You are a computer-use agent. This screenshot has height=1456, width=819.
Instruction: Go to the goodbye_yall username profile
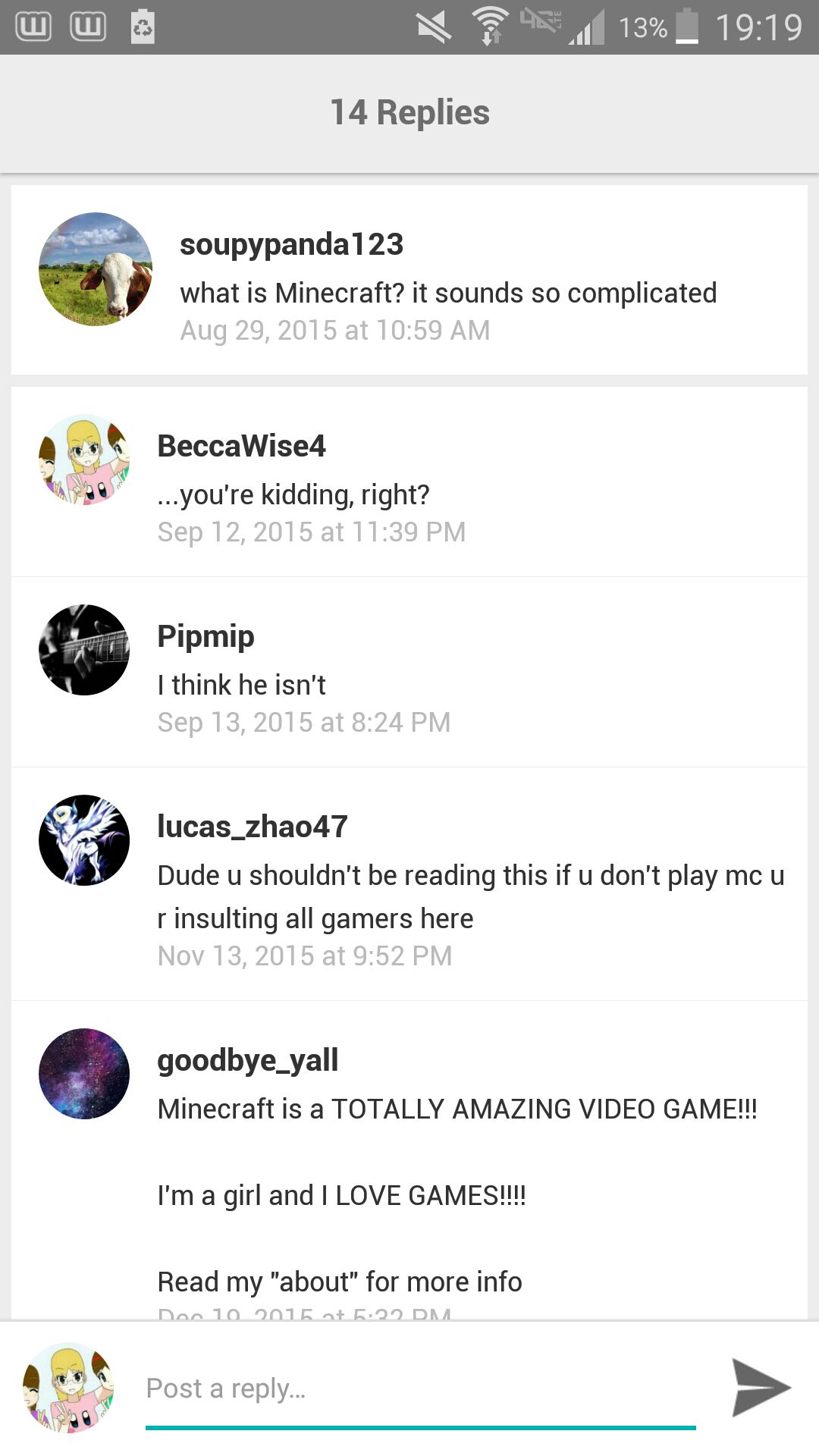[x=248, y=1061]
